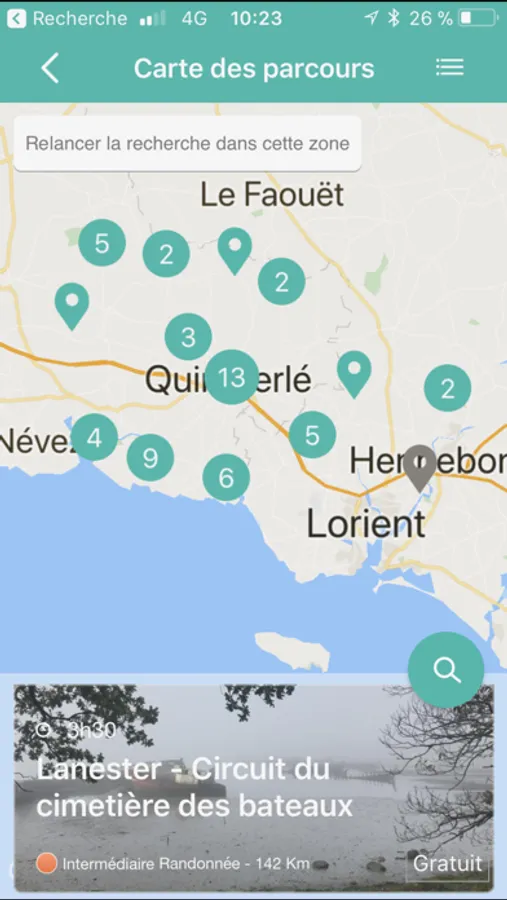The image size is (507, 900).
Task: Tap the Lorient label on map
Action: coord(366,525)
